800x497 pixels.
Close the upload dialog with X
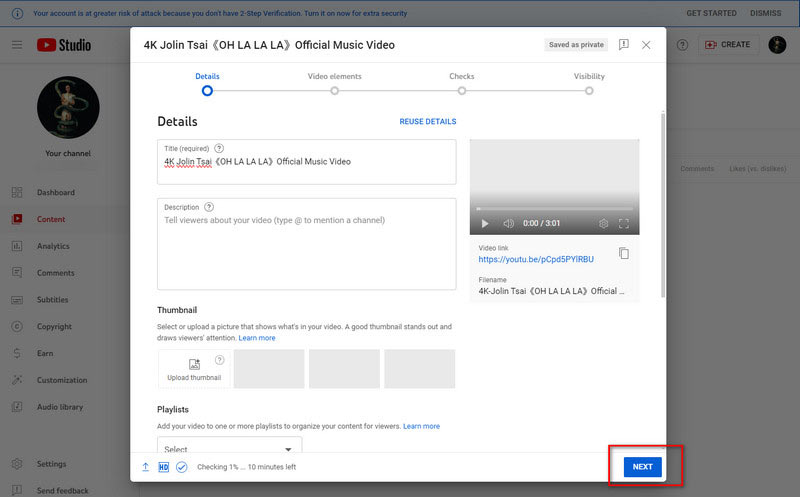(646, 45)
